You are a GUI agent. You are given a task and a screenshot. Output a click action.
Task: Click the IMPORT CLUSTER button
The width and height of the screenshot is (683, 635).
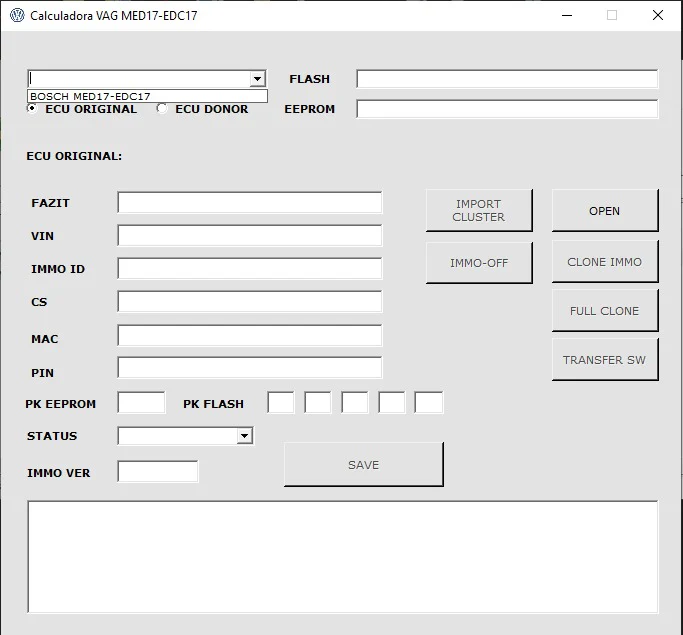[479, 210]
